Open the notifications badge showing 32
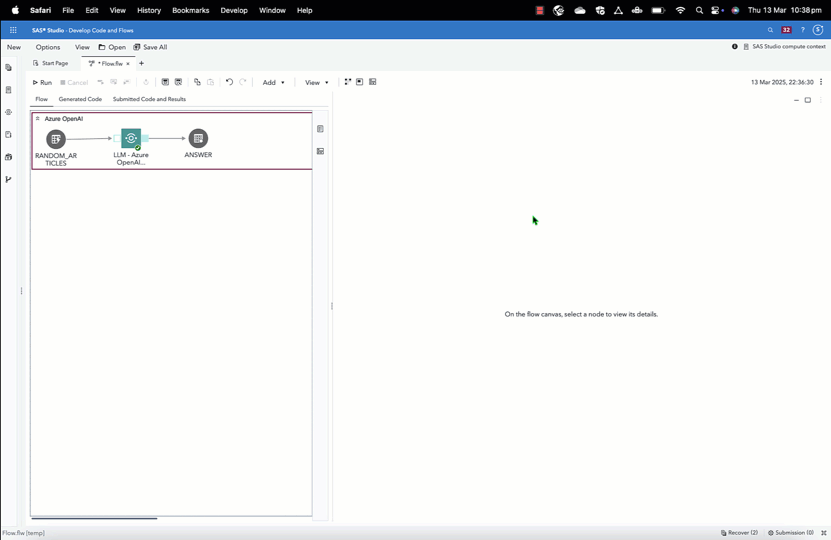 click(x=786, y=30)
